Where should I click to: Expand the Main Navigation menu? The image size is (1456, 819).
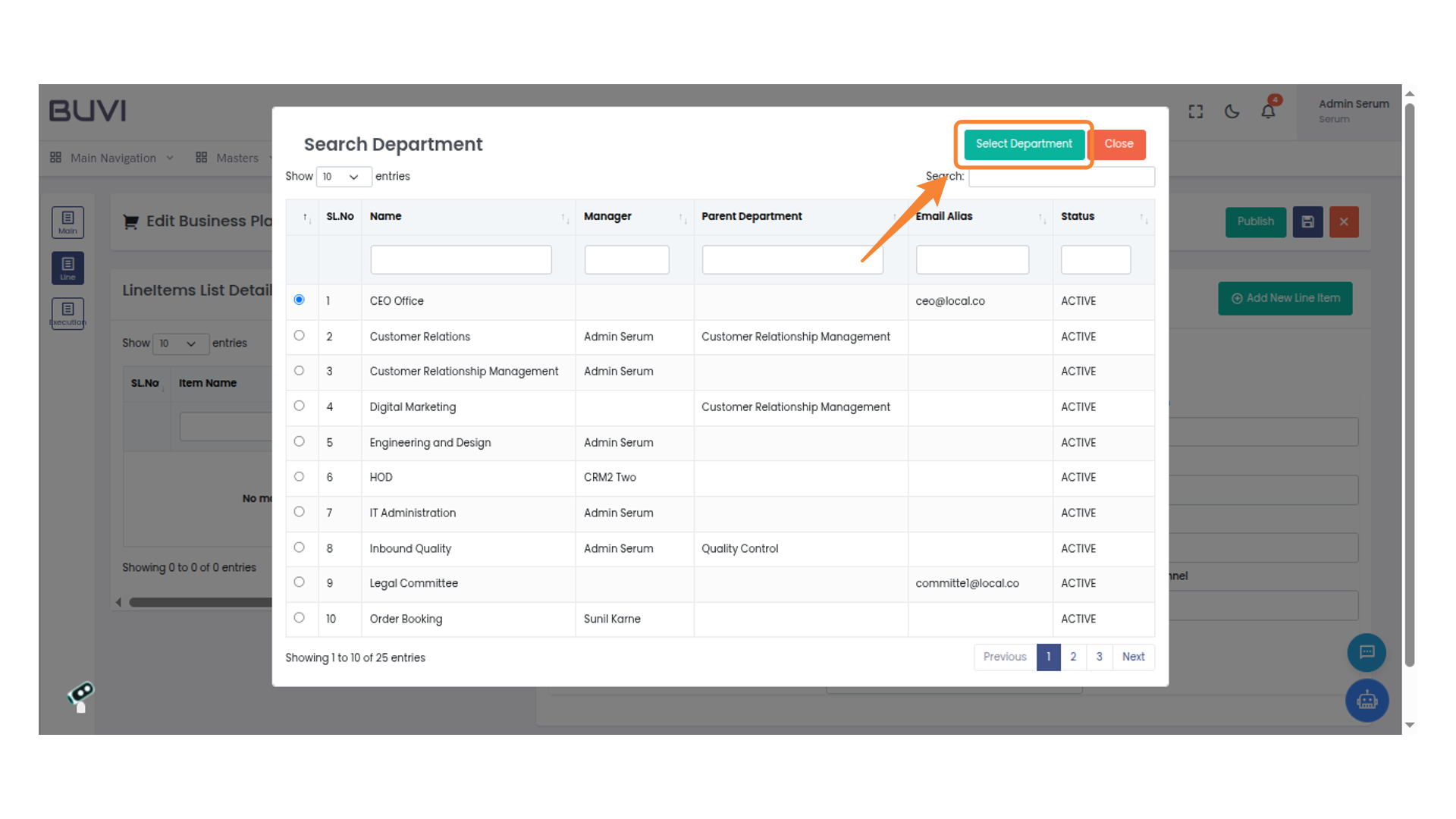pos(112,158)
